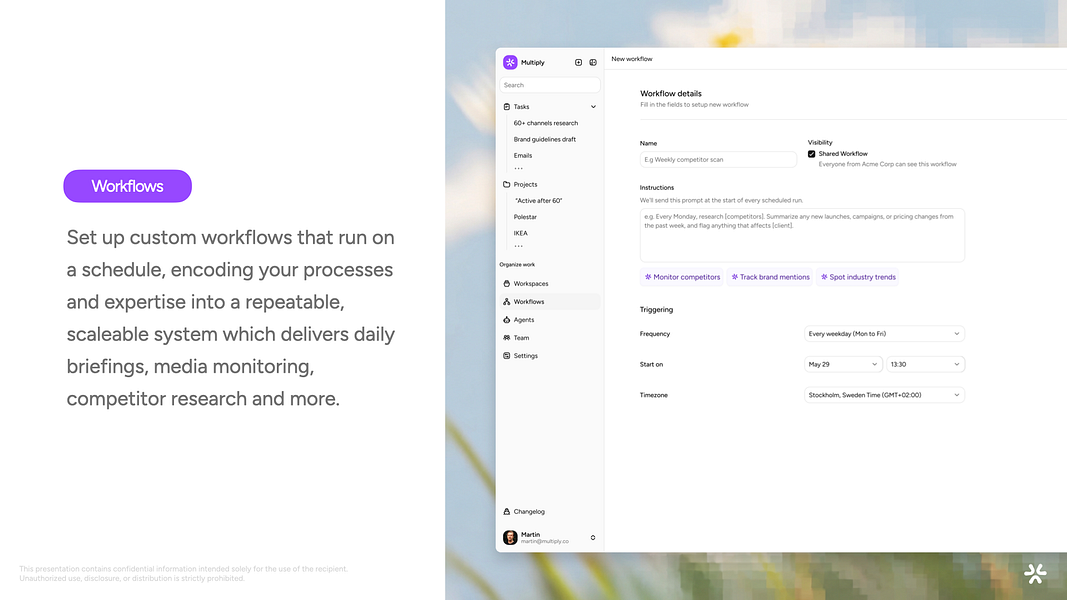Open the 60+ channels research task
The image size is (1067, 600).
click(x=546, y=123)
